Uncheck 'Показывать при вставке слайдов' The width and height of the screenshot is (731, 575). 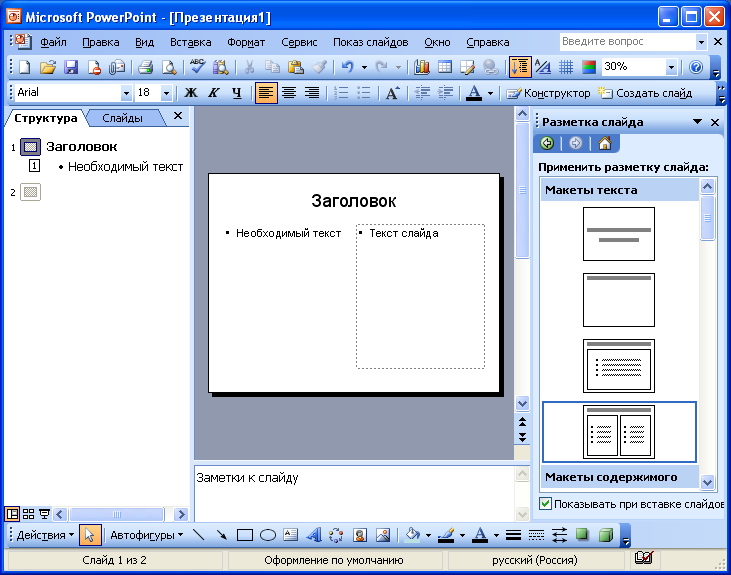545,504
